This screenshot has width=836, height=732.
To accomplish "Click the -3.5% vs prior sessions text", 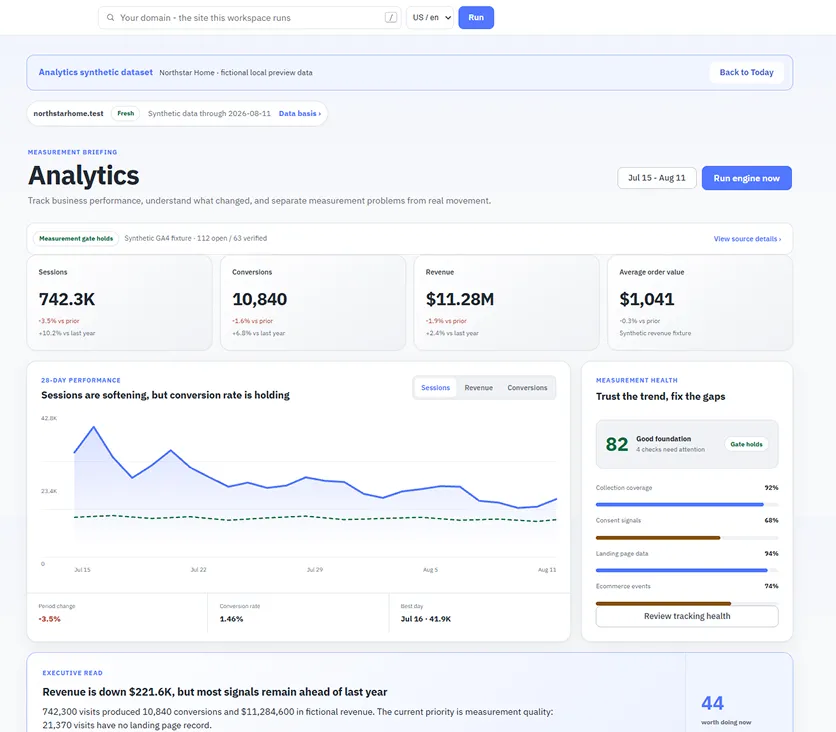I will 59,321.
